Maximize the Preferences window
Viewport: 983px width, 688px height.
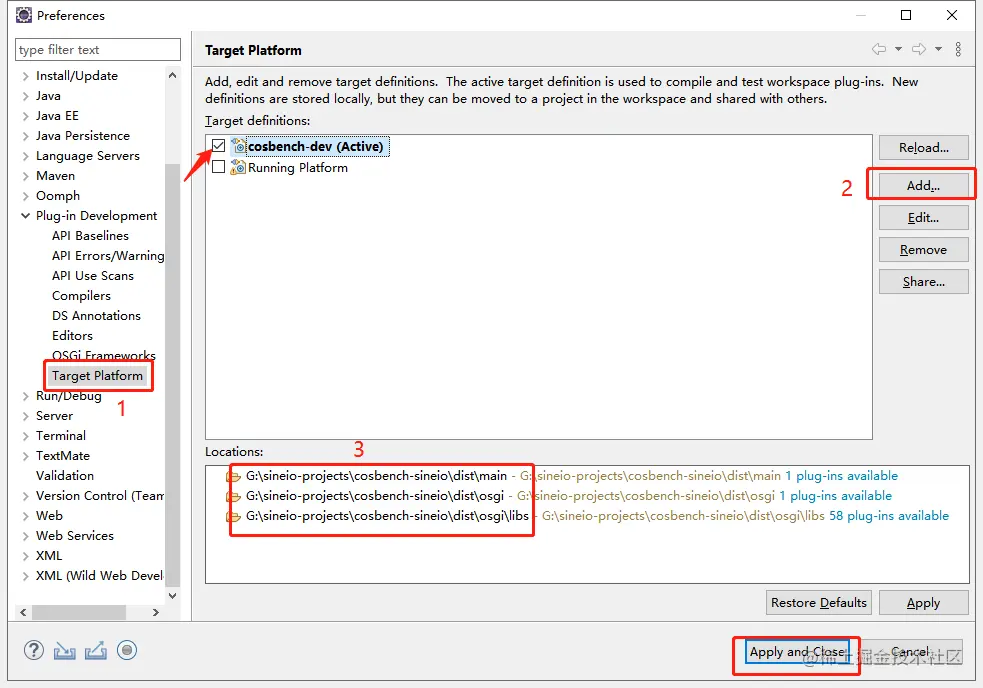pyautogui.click(x=906, y=15)
